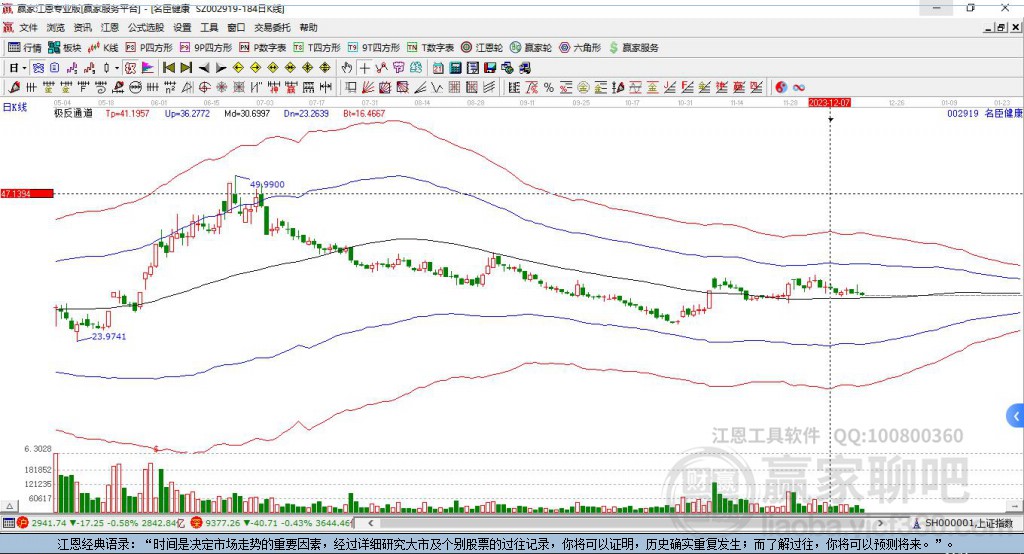
Task: Click the 沪 Shanghai index status badge
Action: coord(23,523)
